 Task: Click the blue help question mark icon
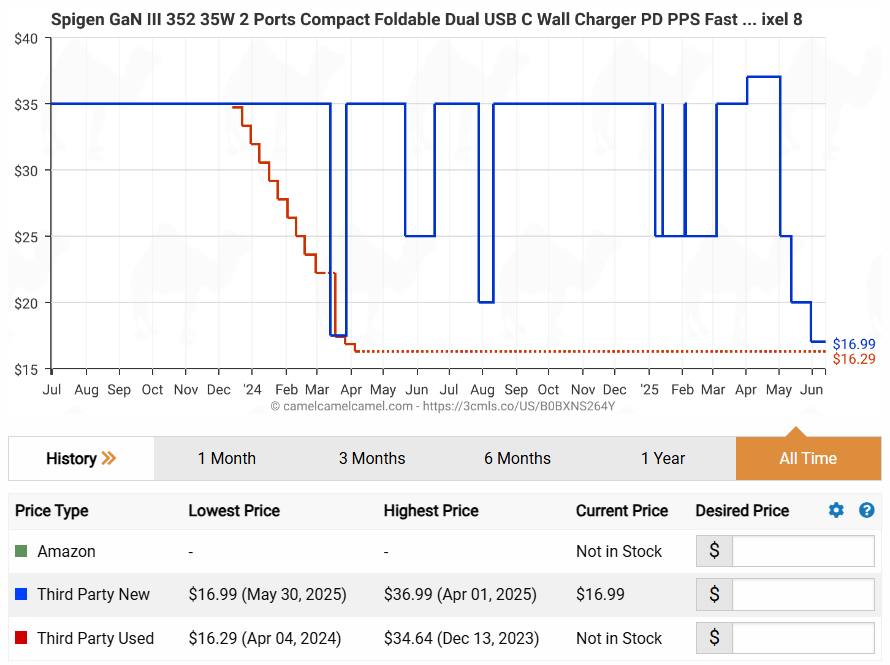(x=866, y=510)
